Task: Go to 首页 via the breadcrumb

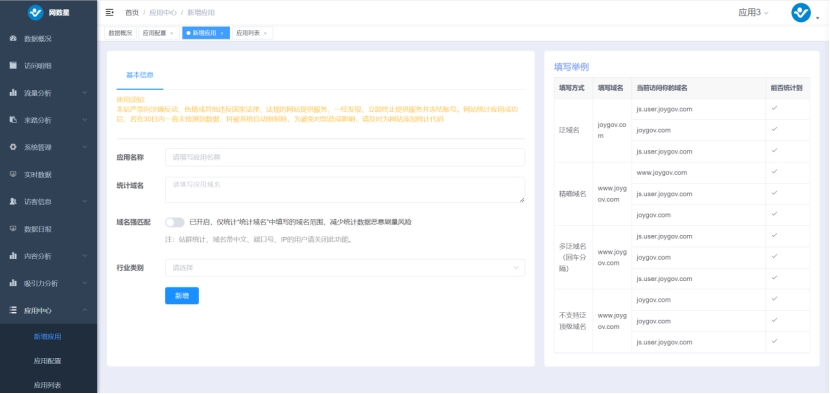Action: 132,13
